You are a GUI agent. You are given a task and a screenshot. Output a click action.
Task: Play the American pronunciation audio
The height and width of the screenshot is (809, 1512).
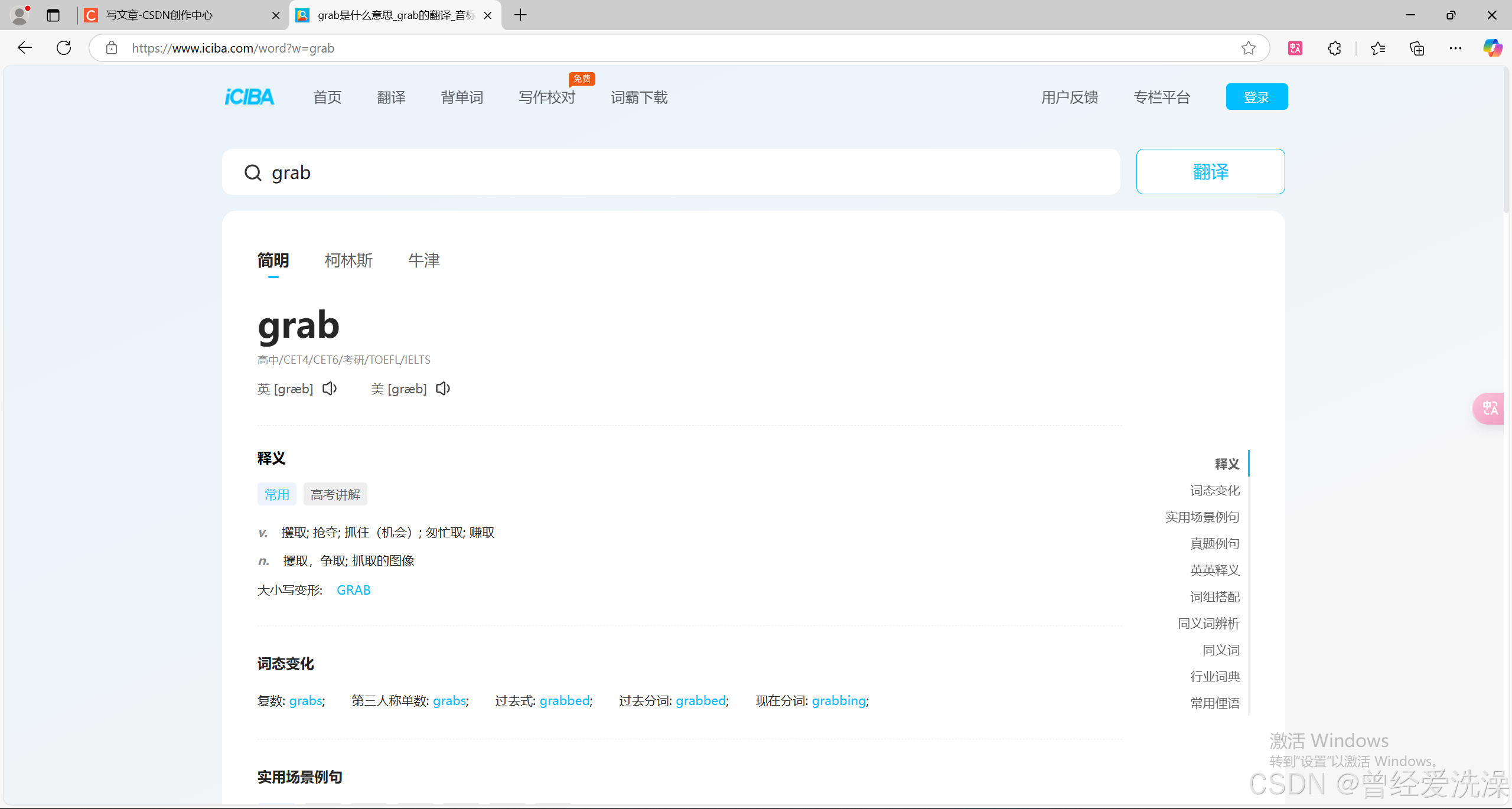(443, 389)
